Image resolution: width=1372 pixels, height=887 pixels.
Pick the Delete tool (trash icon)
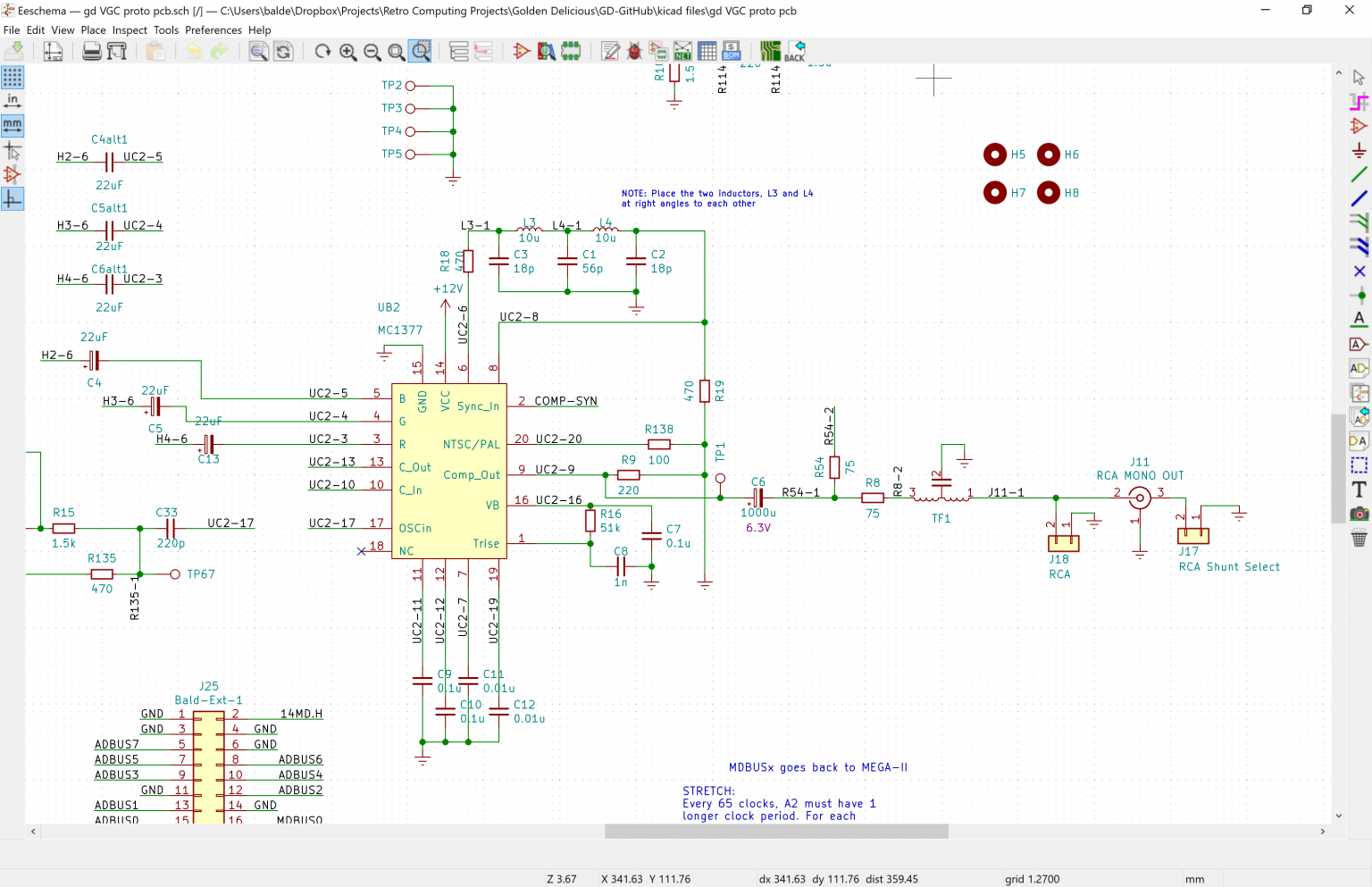1360,535
